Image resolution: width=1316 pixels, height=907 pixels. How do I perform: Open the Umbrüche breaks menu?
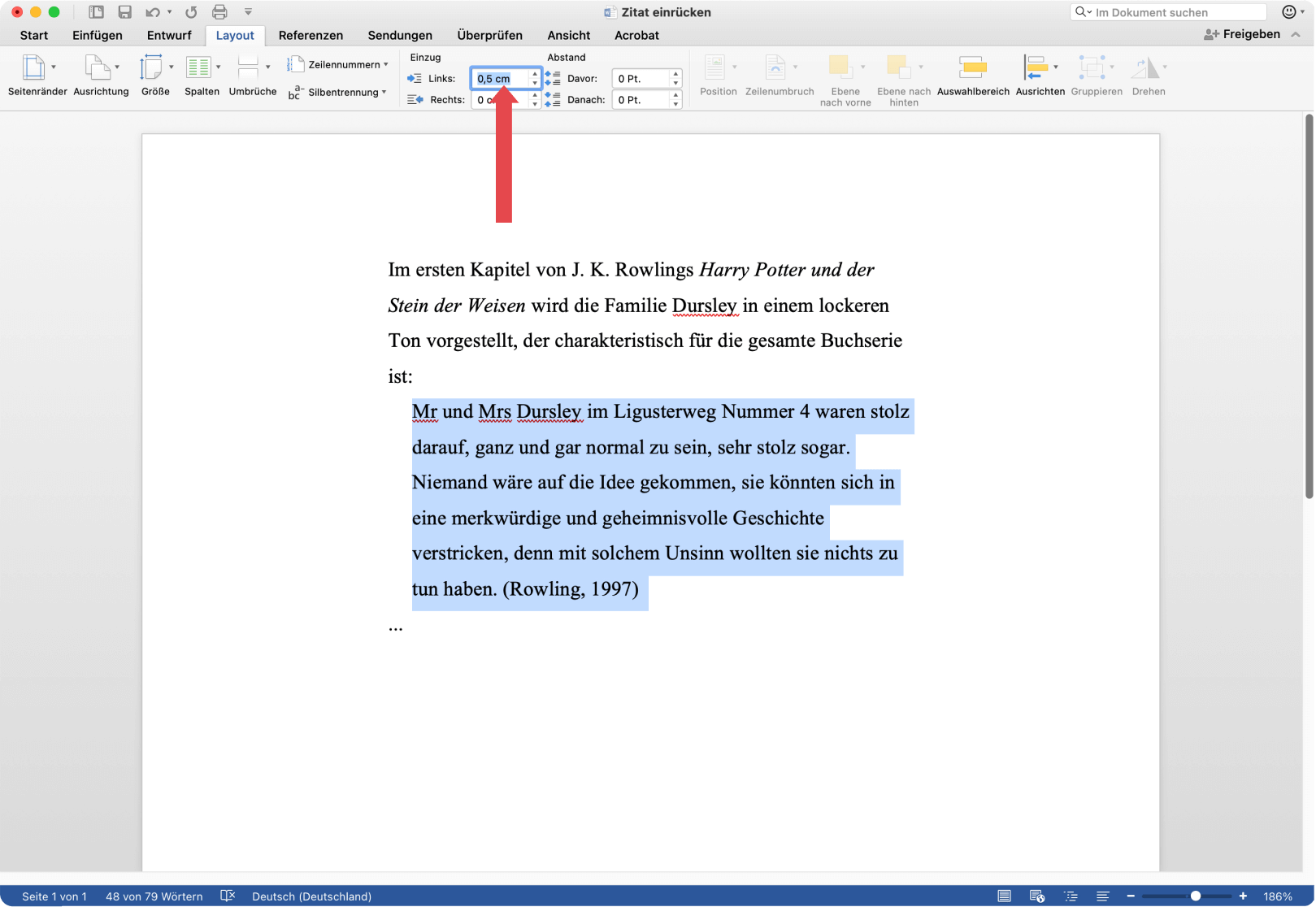pyautogui.click(x=253, y=76)
